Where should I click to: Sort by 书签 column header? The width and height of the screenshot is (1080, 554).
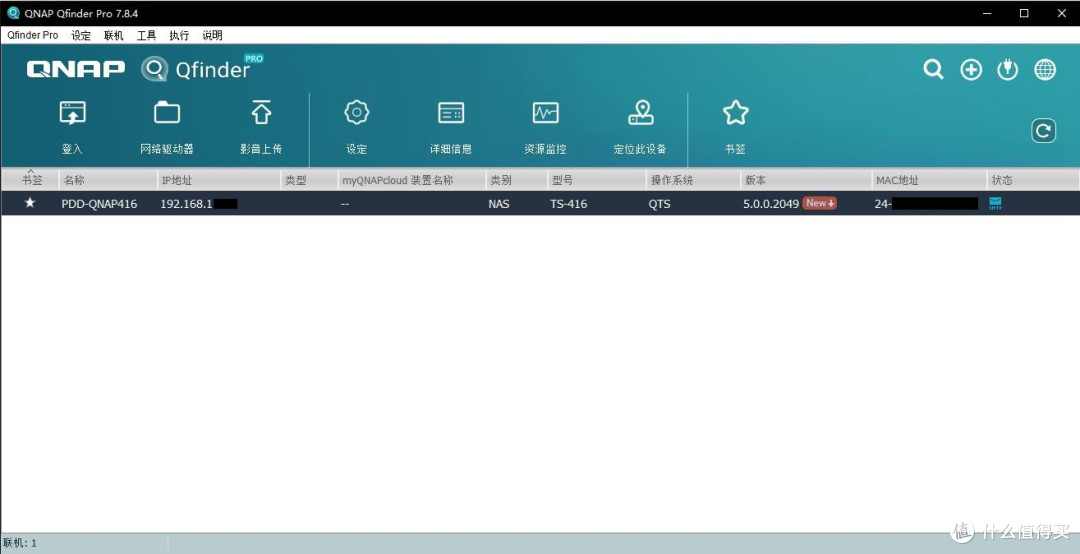(30, 180)
